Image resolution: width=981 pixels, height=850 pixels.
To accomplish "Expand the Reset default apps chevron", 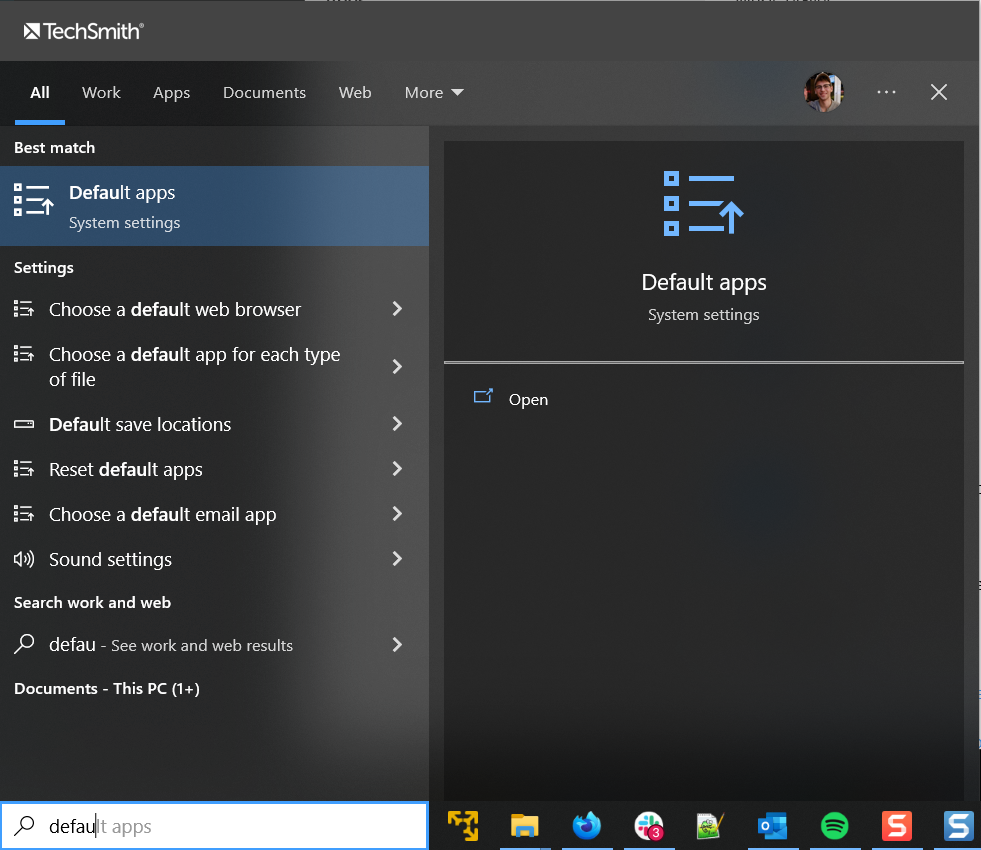I will (397, 469).
